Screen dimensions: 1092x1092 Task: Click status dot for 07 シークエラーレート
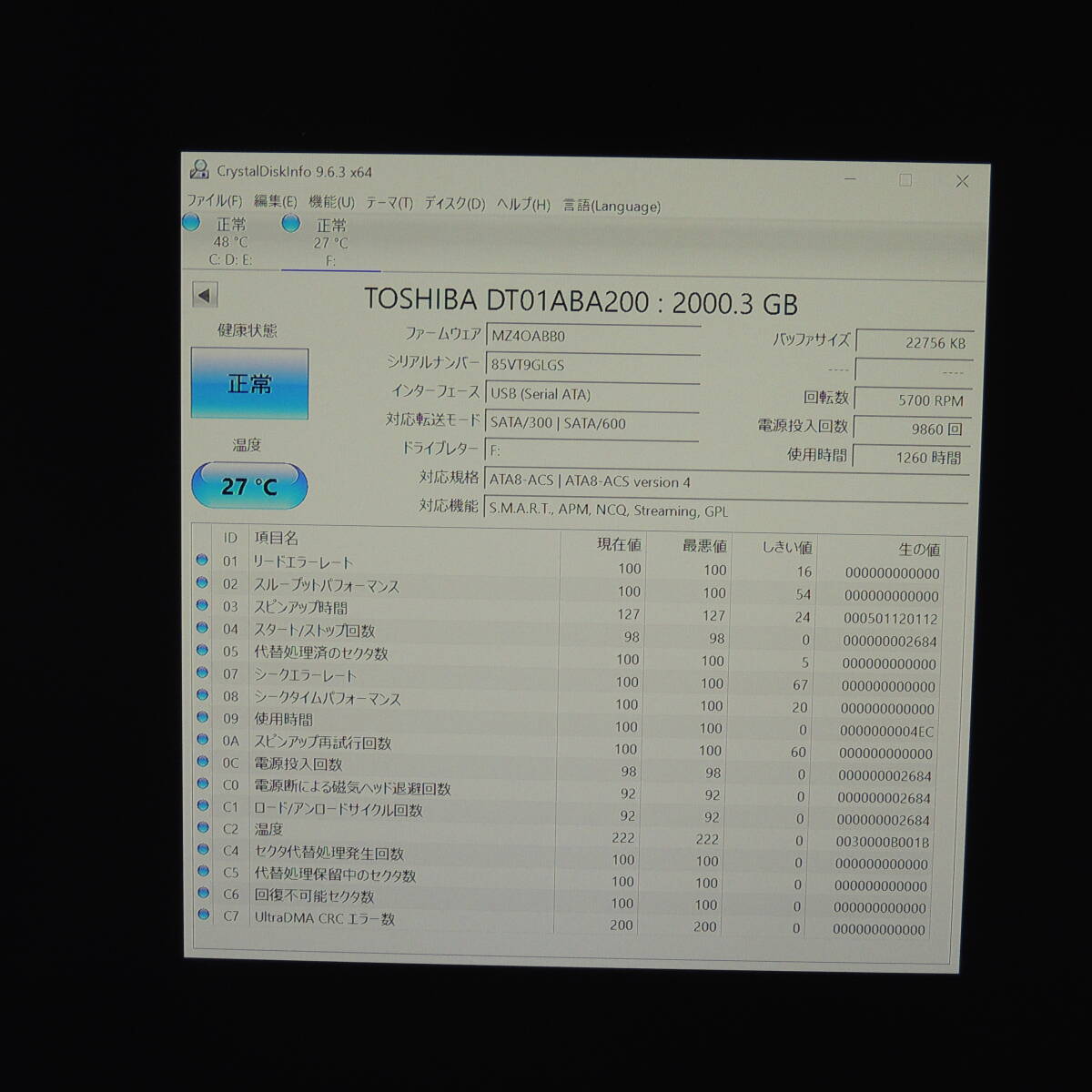tap(202, 672)
